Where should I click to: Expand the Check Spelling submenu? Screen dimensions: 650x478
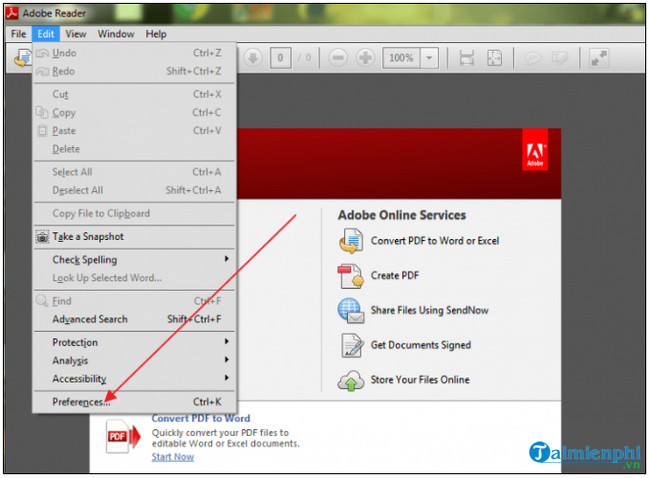[134, 260]
